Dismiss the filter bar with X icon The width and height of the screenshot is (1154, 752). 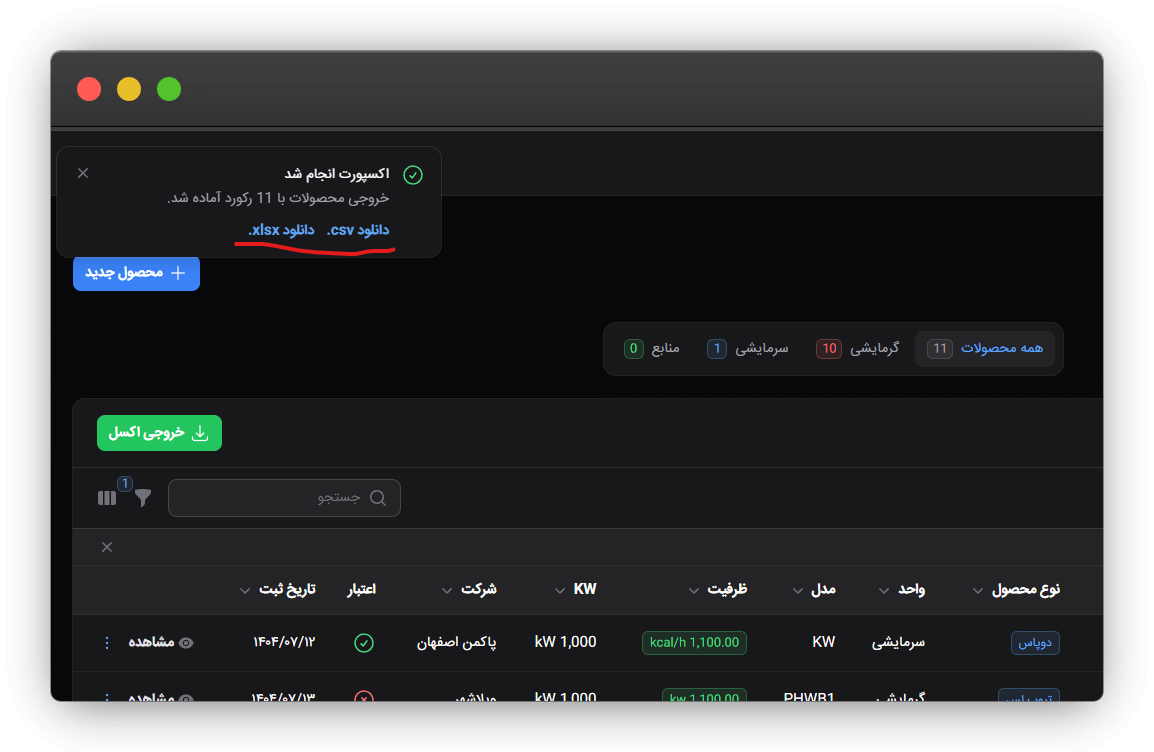pyautogui.click(x=107, y=547)
